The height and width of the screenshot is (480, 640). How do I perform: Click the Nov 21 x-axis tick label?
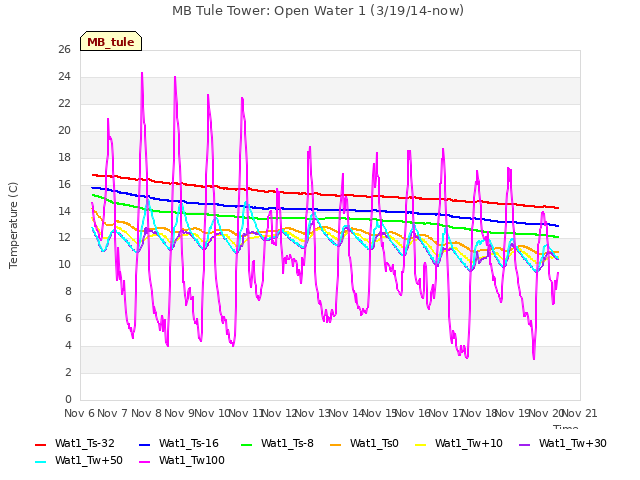pyautogui.click(x=579, y=413)
